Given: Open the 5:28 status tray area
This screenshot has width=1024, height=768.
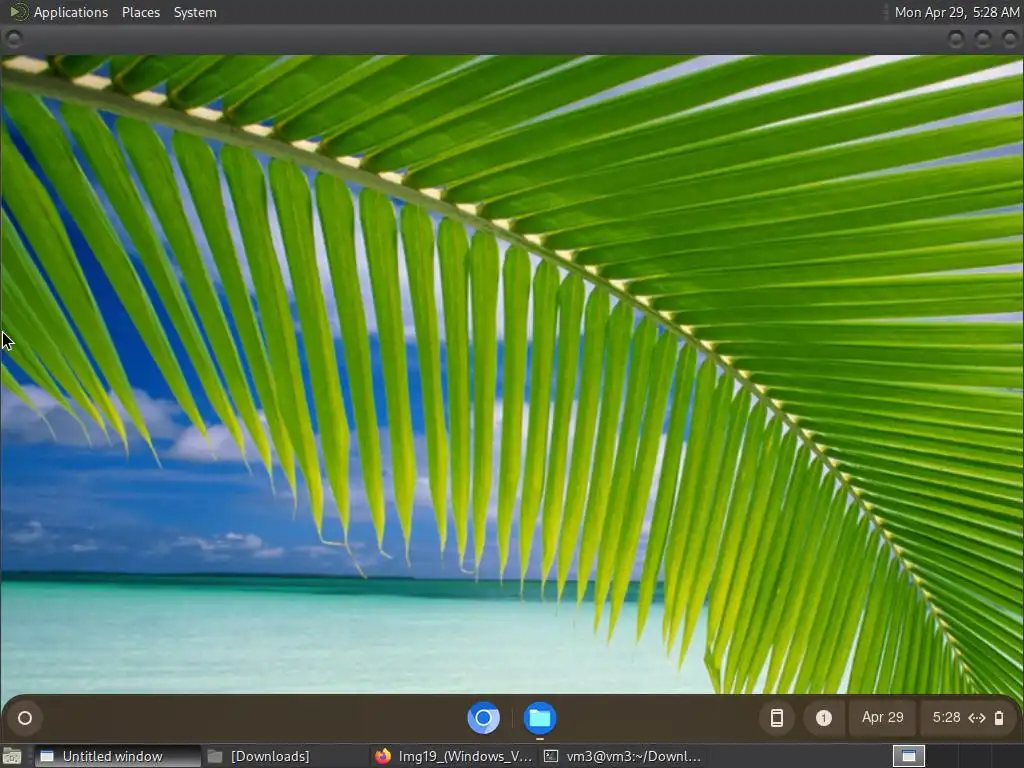Looking at the screenshot, I should click(x=967, y=718).
